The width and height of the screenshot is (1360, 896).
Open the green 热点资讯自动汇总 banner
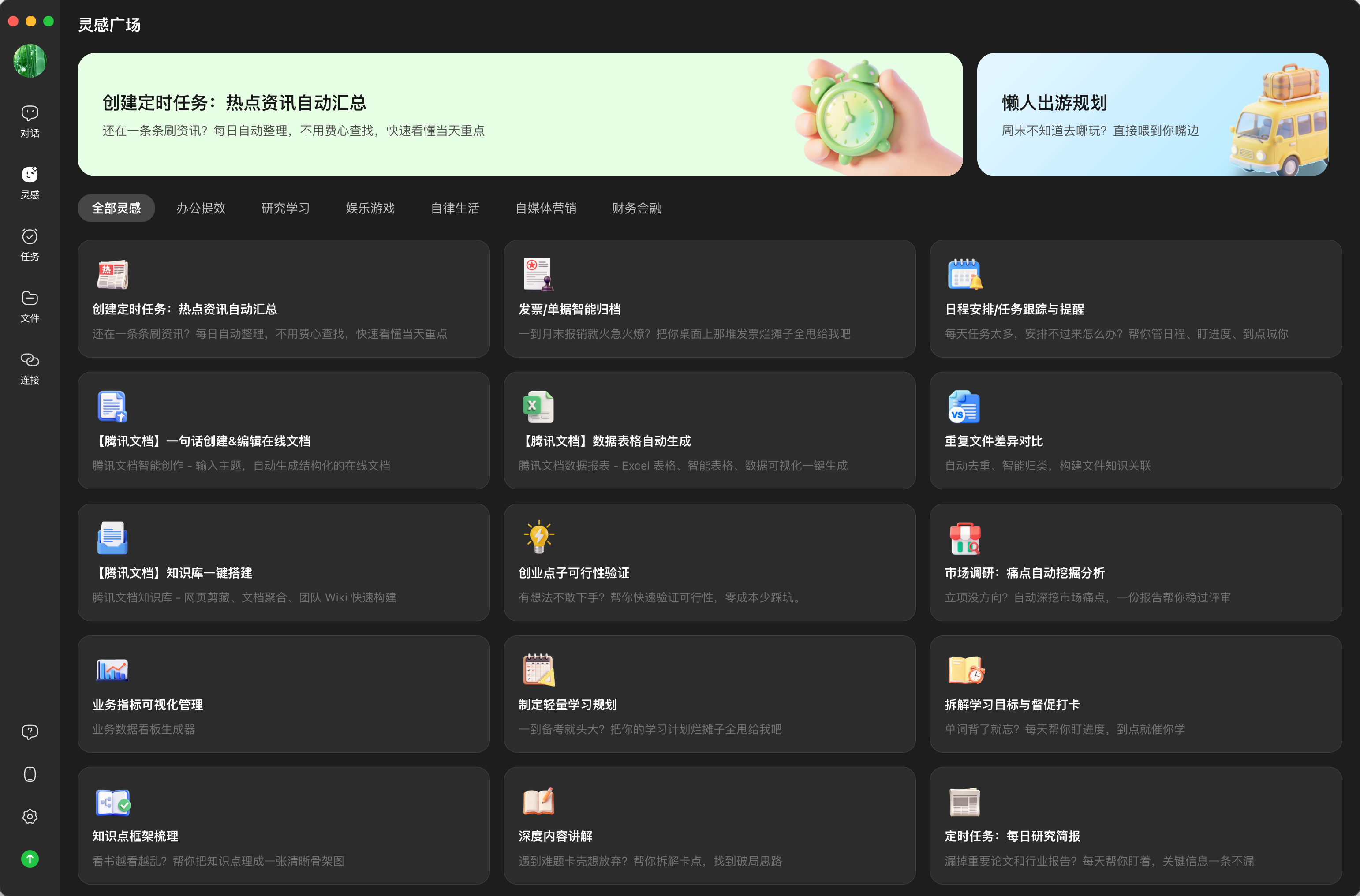[x=519, y=114]
